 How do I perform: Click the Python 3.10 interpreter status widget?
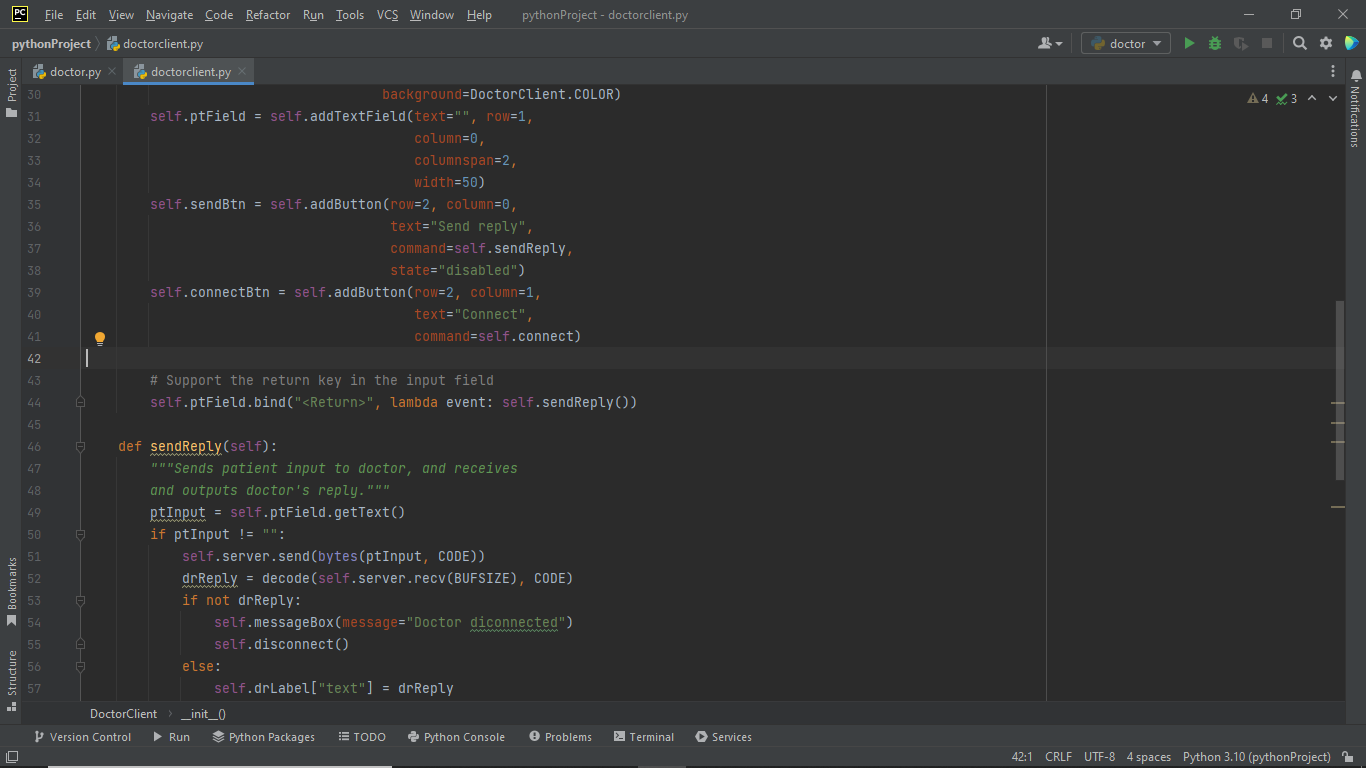point(1256,757)
